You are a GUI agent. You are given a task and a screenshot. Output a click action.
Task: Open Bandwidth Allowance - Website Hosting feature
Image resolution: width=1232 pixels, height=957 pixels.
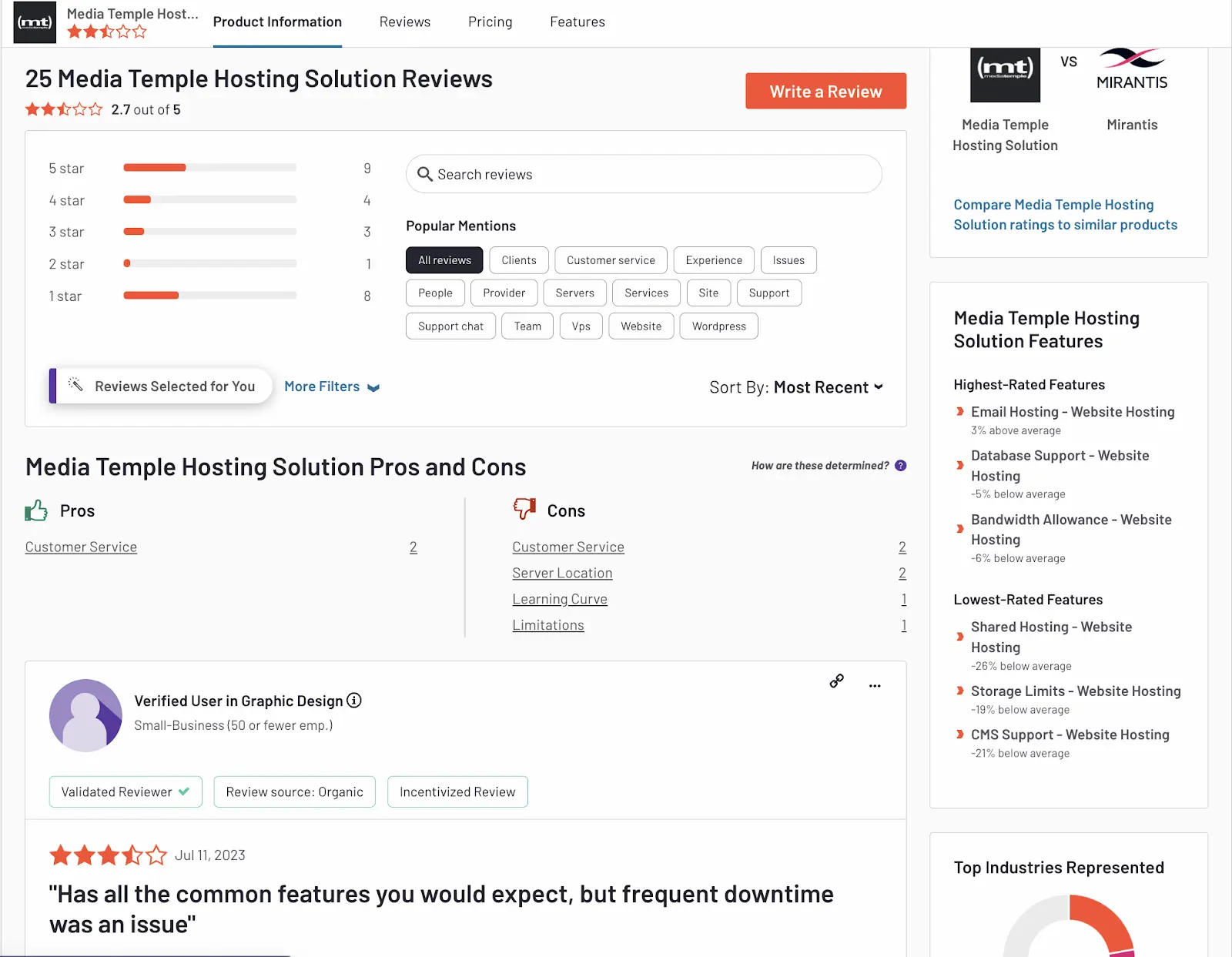click(x=1071, y=529)
